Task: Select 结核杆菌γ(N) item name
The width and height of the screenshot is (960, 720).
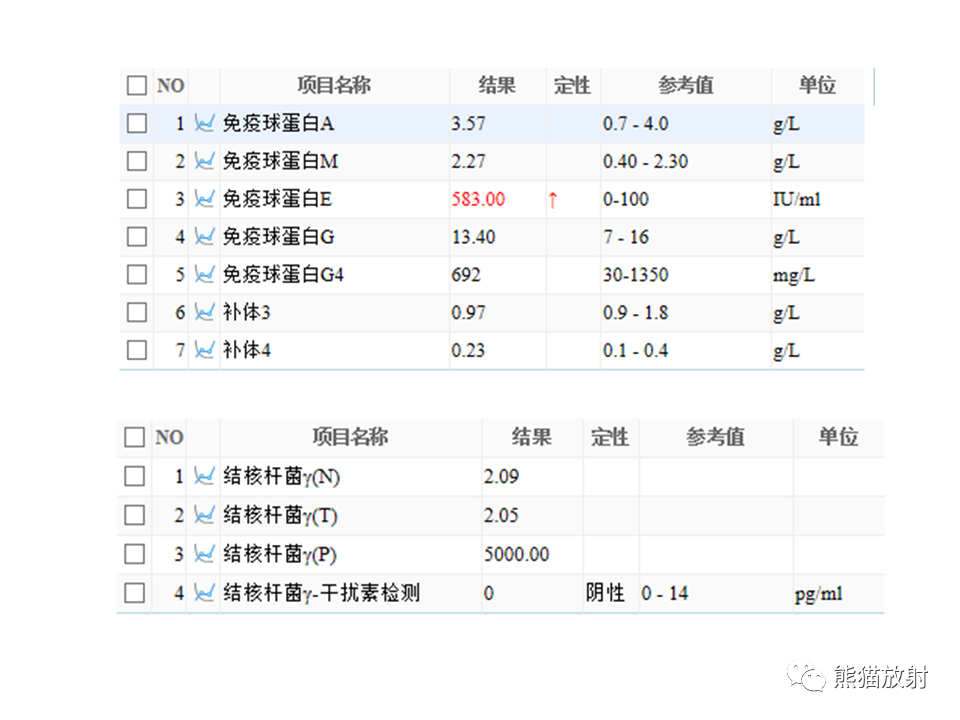Action: click(282, 476)
